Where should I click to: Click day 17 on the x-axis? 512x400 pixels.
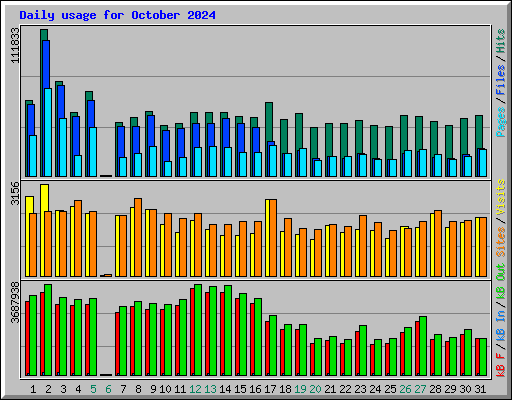270,389
